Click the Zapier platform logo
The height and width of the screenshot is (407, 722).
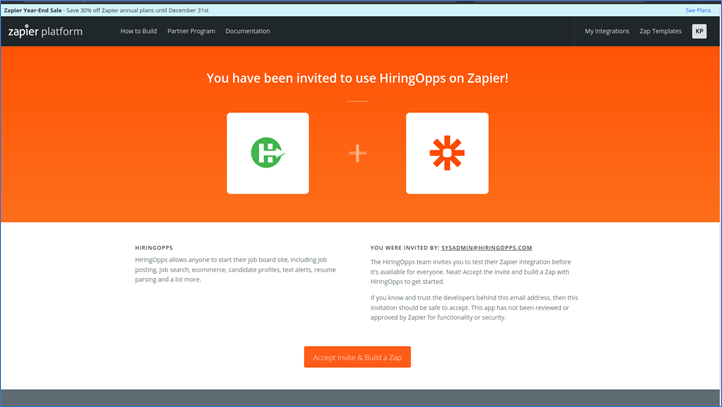[x=45, y=31]
